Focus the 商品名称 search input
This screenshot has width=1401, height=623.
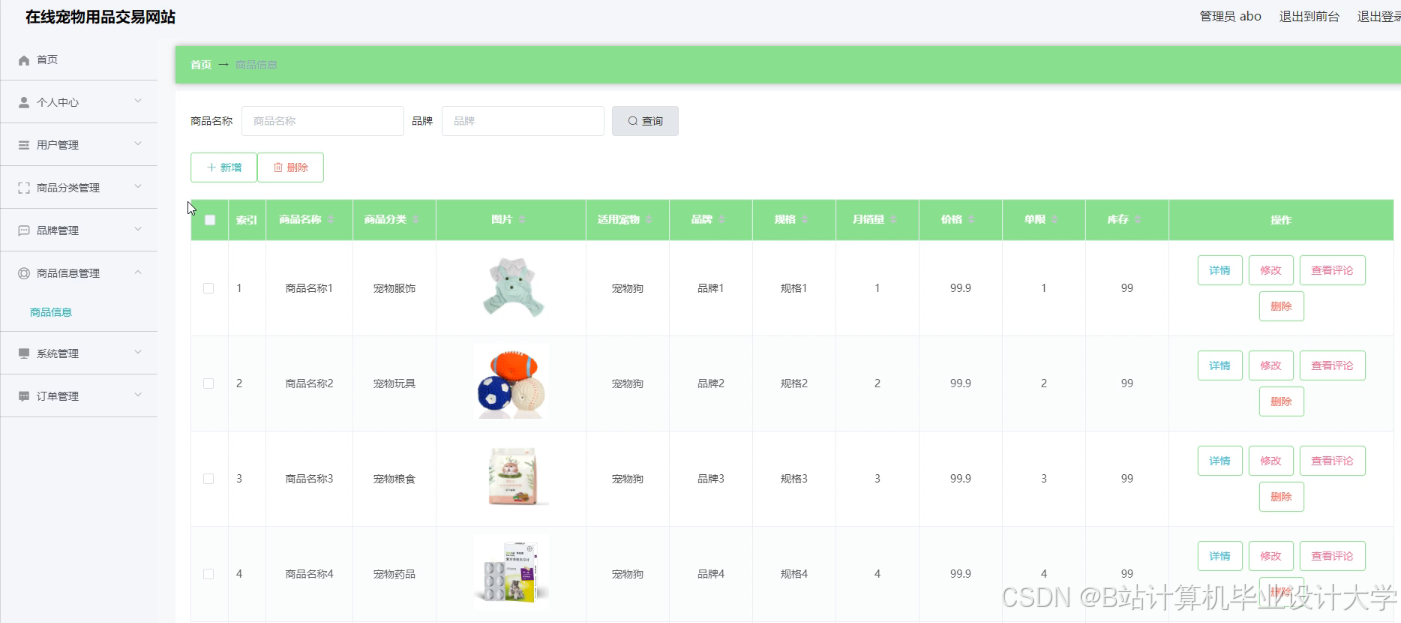323,121
